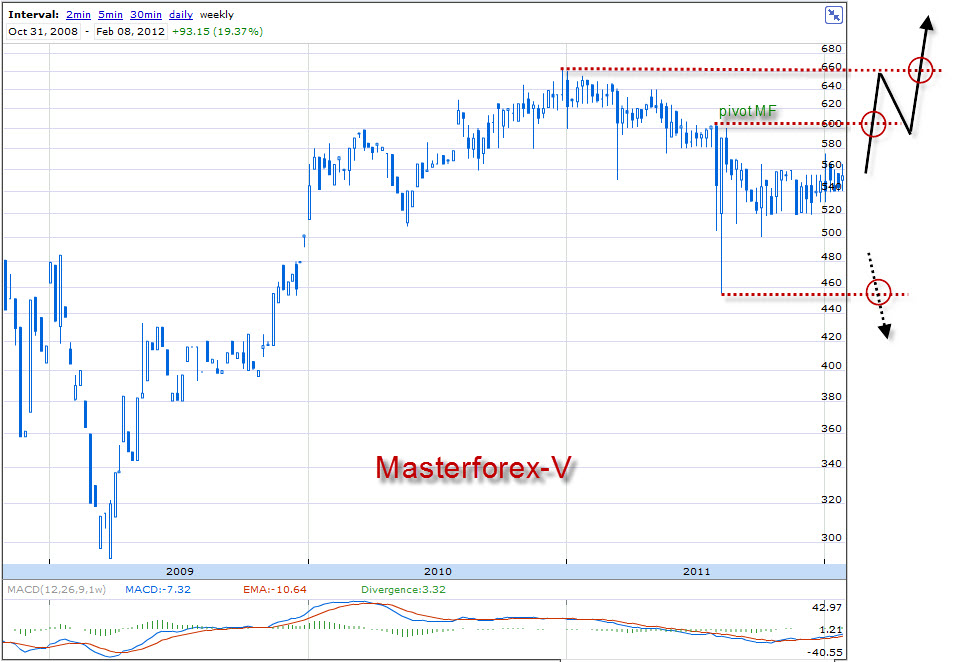Click the green pivot MF annotation
Screen dimensions: 966x662
pyautogui.click(x=747, y=111)
